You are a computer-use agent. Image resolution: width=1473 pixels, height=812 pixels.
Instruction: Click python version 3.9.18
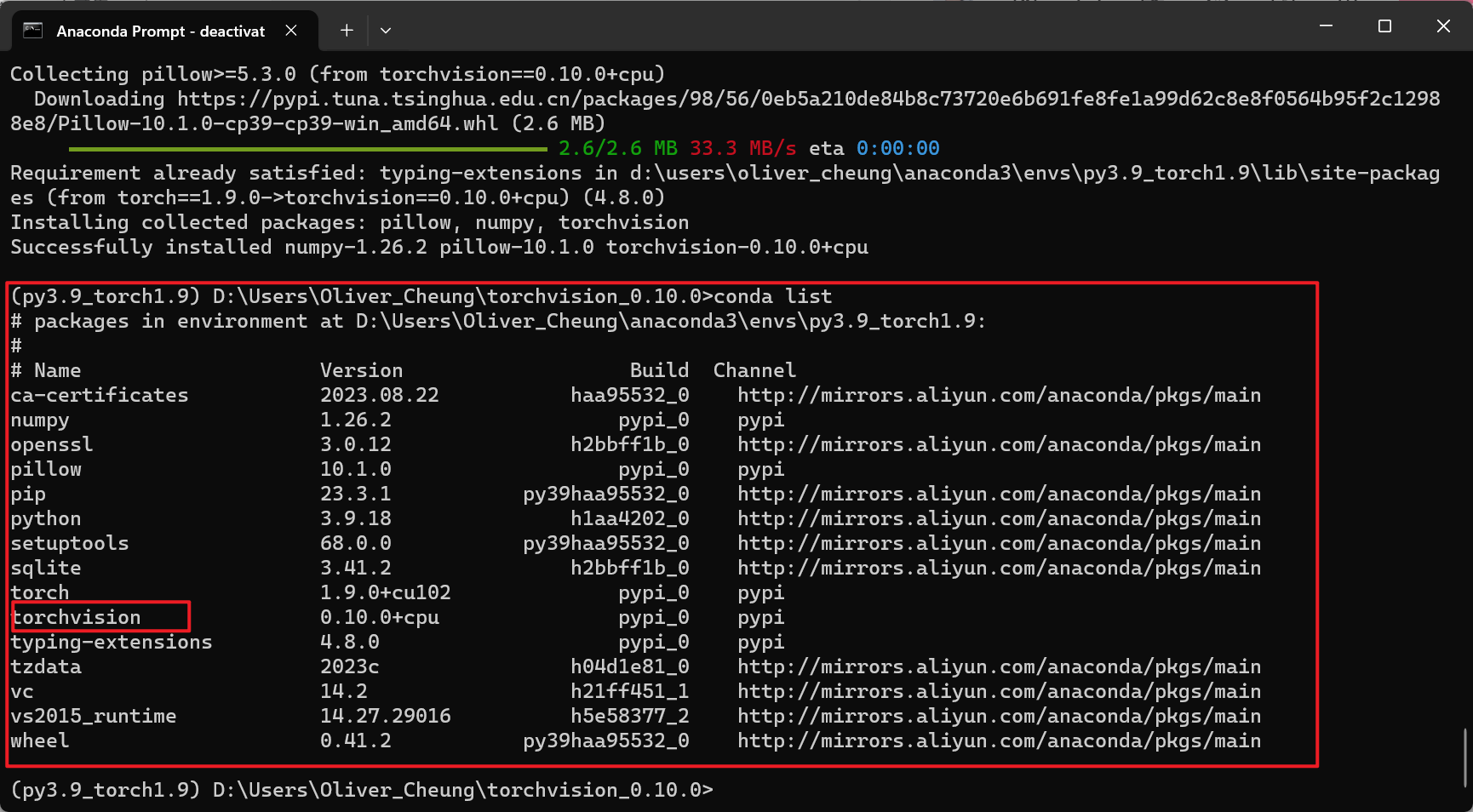tap(356, 518)
